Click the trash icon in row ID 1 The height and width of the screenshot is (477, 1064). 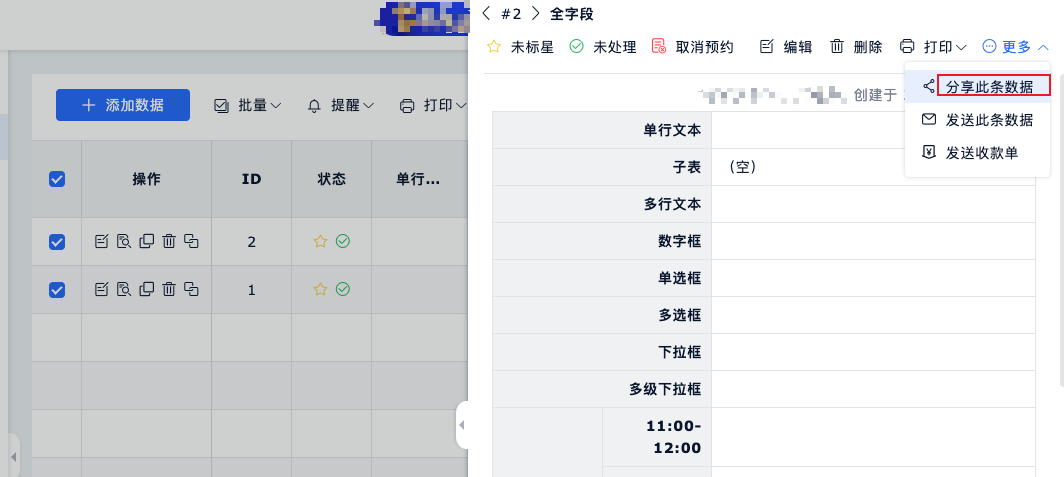[169, 289]
